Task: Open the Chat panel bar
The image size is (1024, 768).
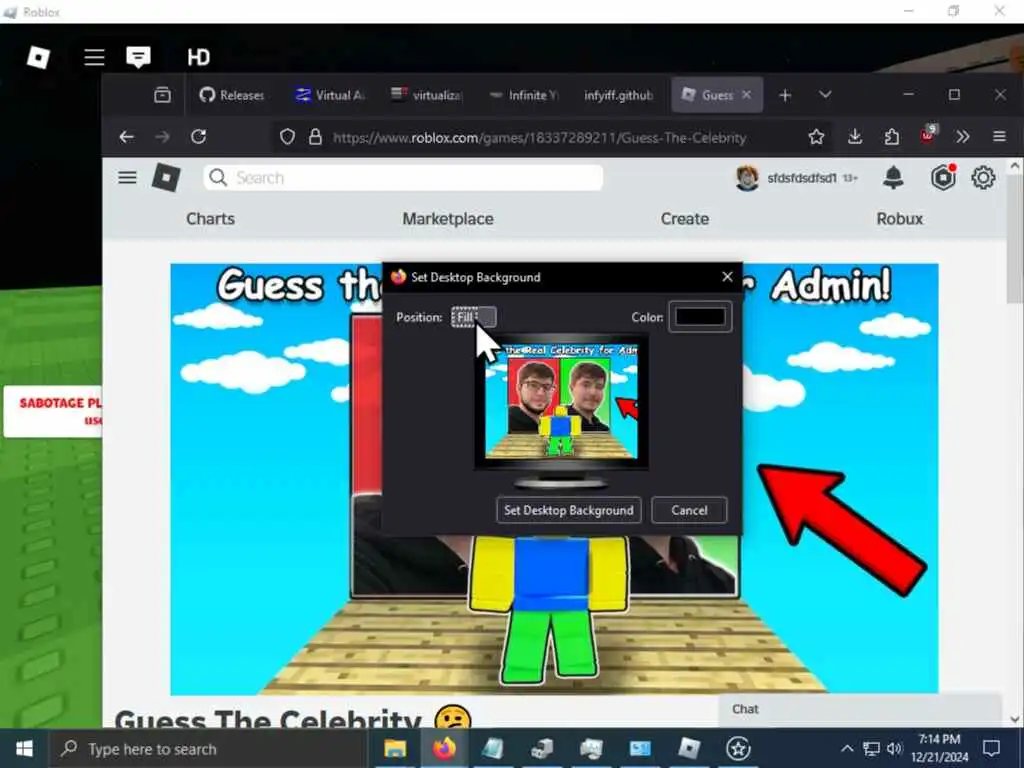Action: [859, 710]
